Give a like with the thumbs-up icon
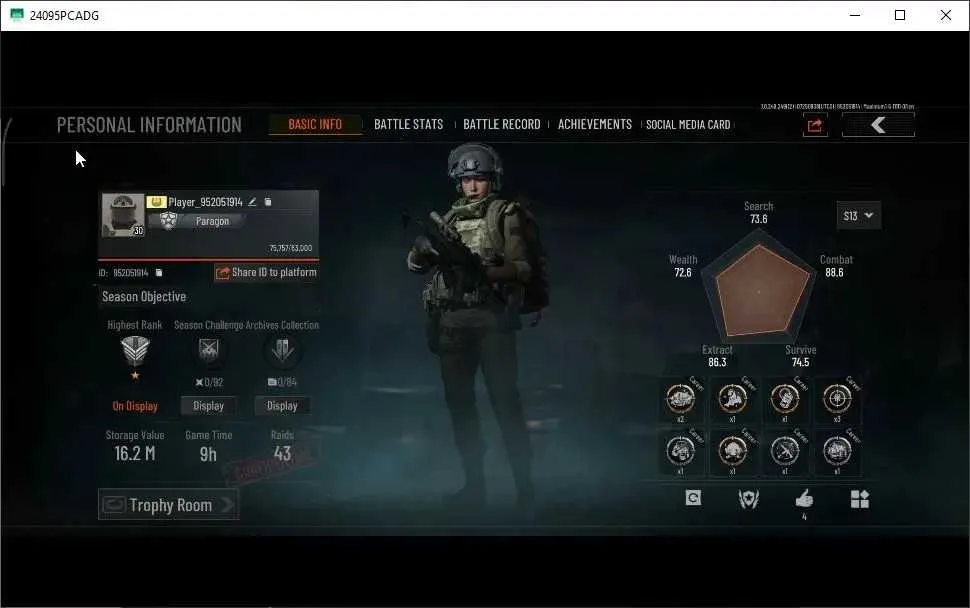 (x=804, y=499)
